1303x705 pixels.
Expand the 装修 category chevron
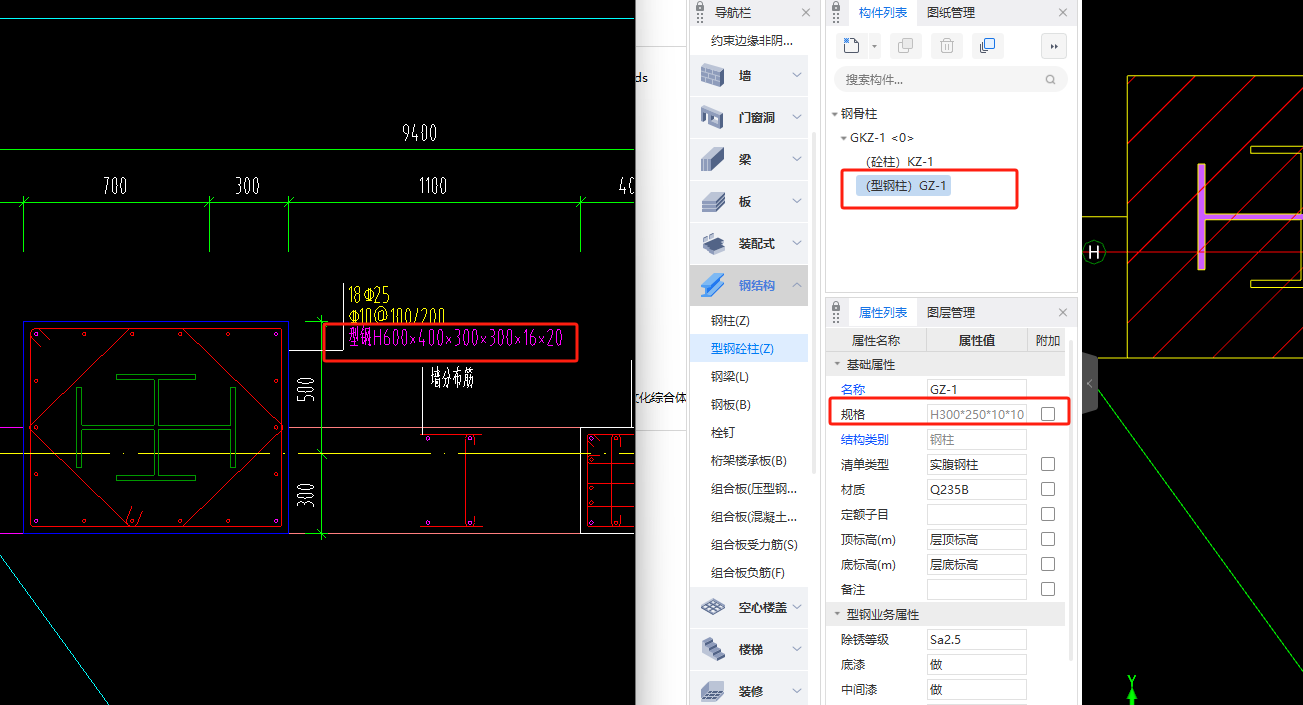797,691
